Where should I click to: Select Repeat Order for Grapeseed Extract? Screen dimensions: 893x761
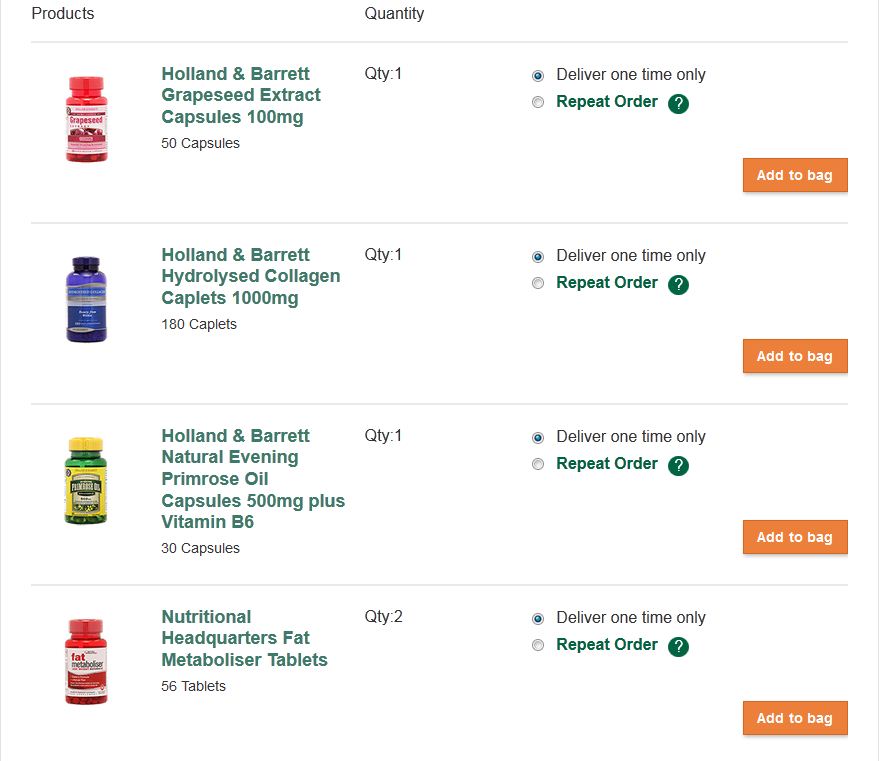tap(538, 102)
